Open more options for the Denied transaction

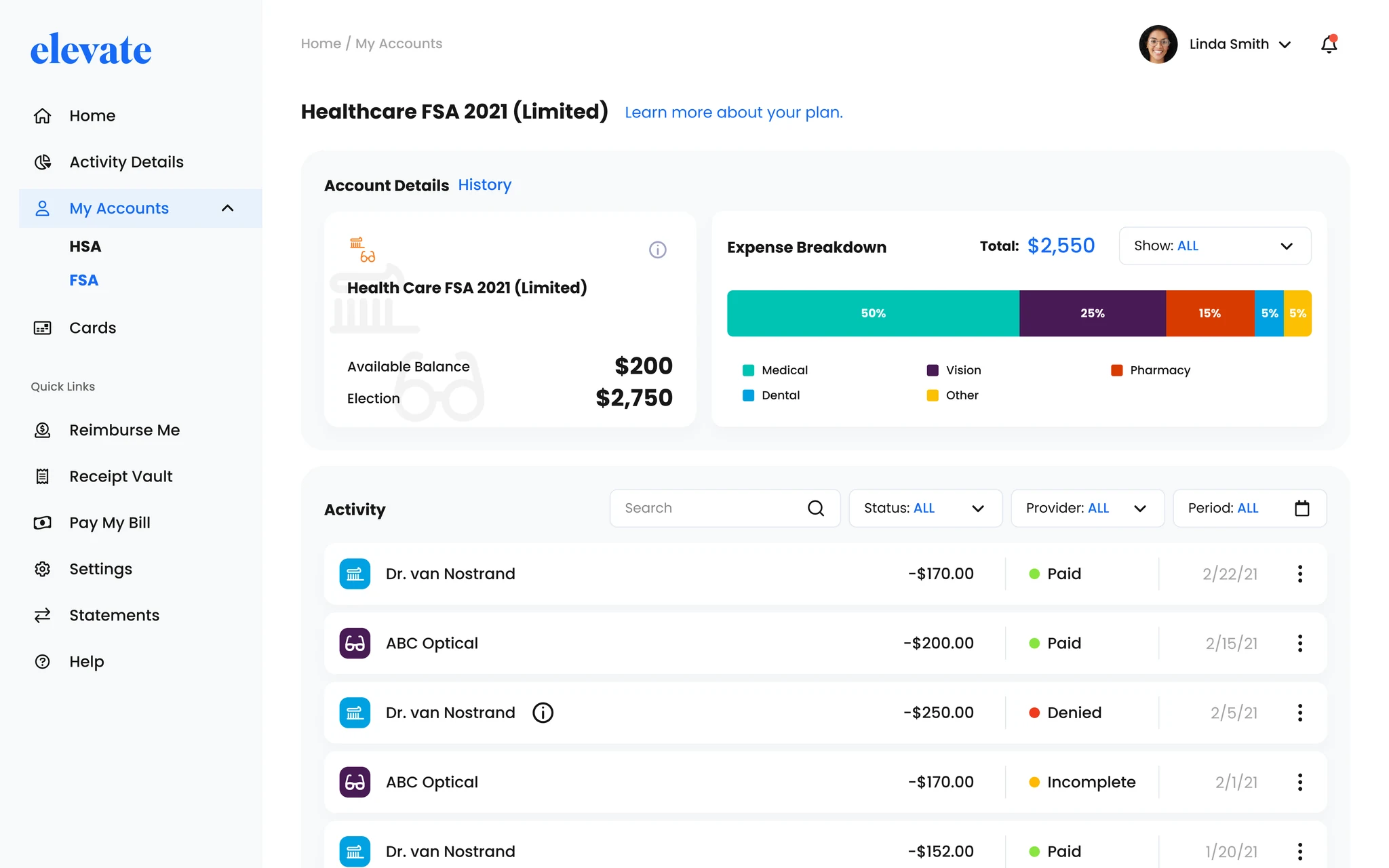tap(1299, 713)
